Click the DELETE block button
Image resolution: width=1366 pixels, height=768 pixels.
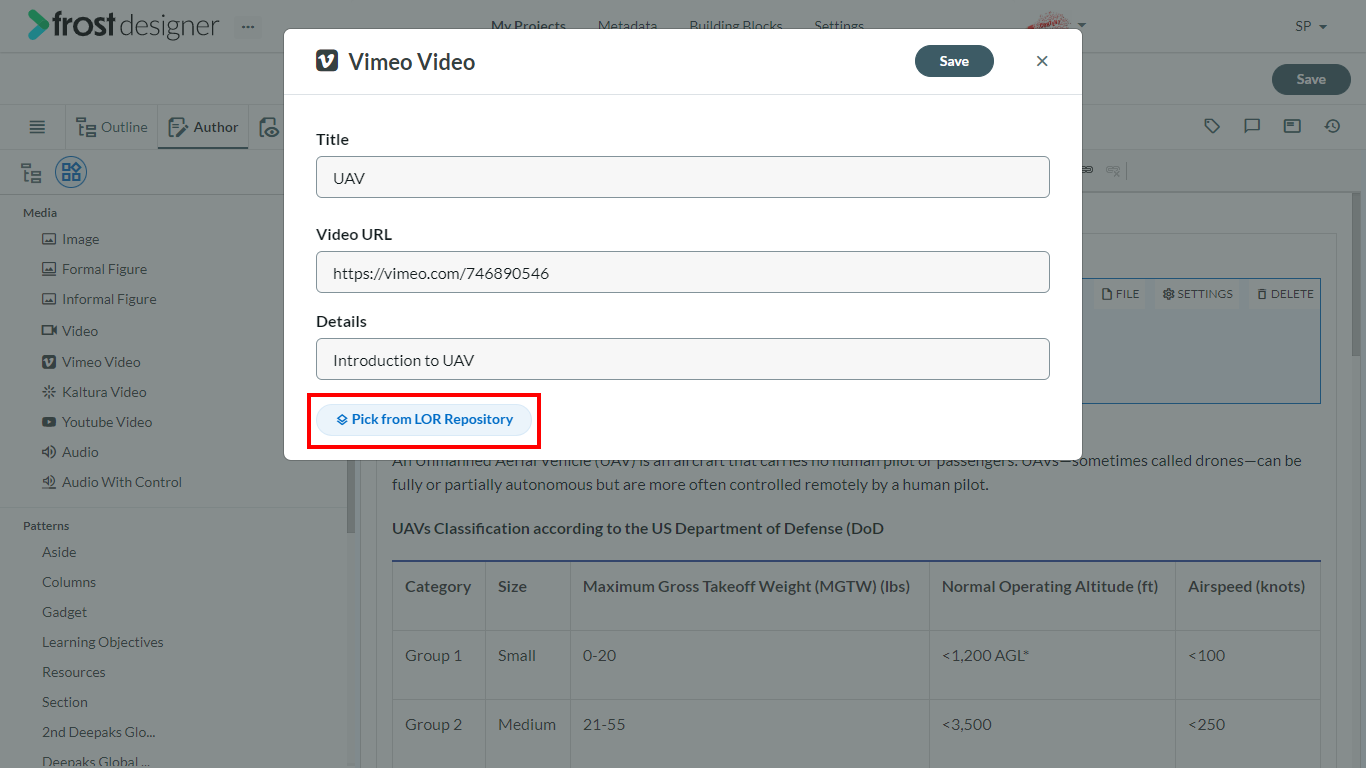1286,294
